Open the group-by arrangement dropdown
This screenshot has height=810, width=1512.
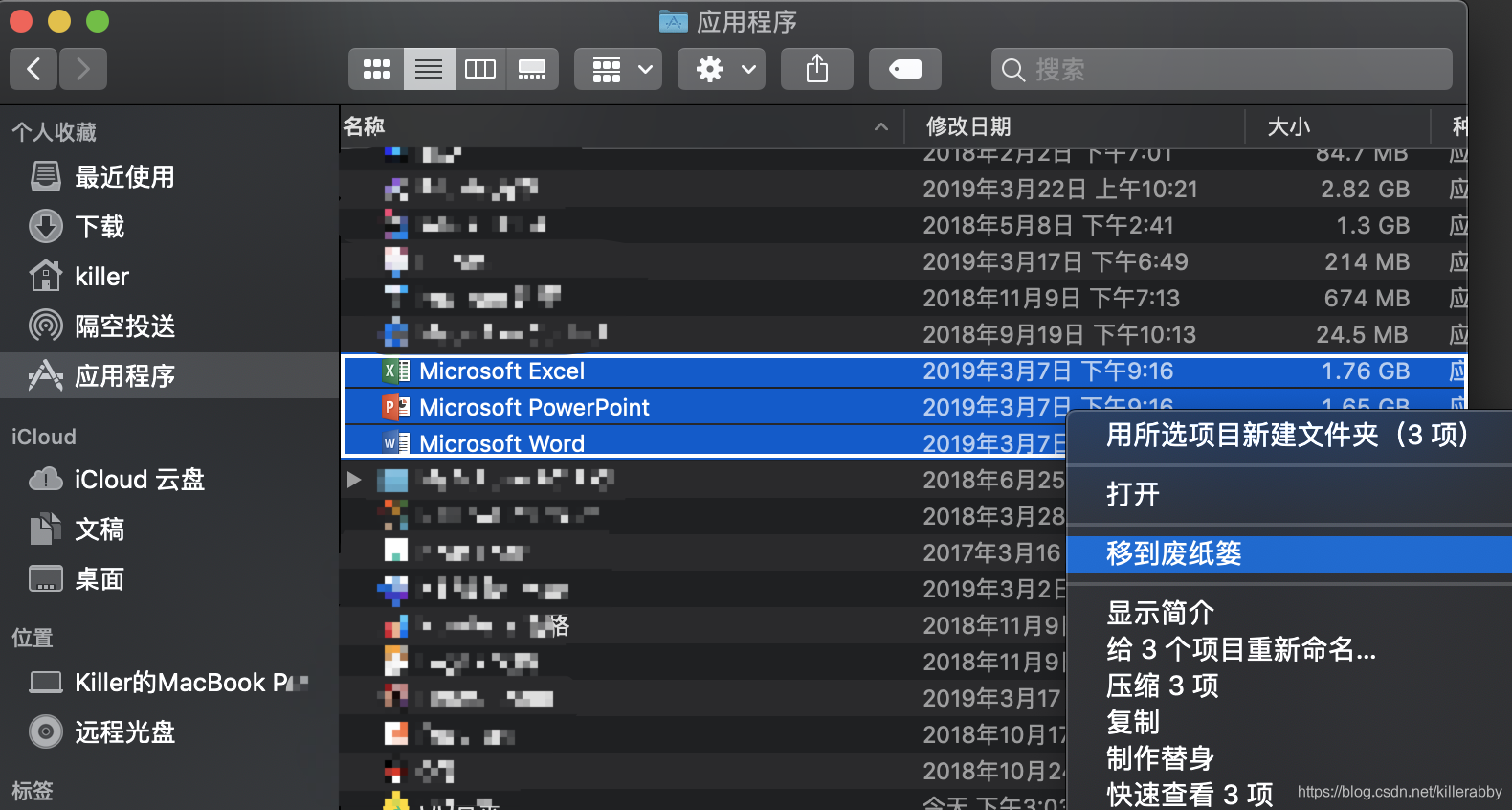618,69
